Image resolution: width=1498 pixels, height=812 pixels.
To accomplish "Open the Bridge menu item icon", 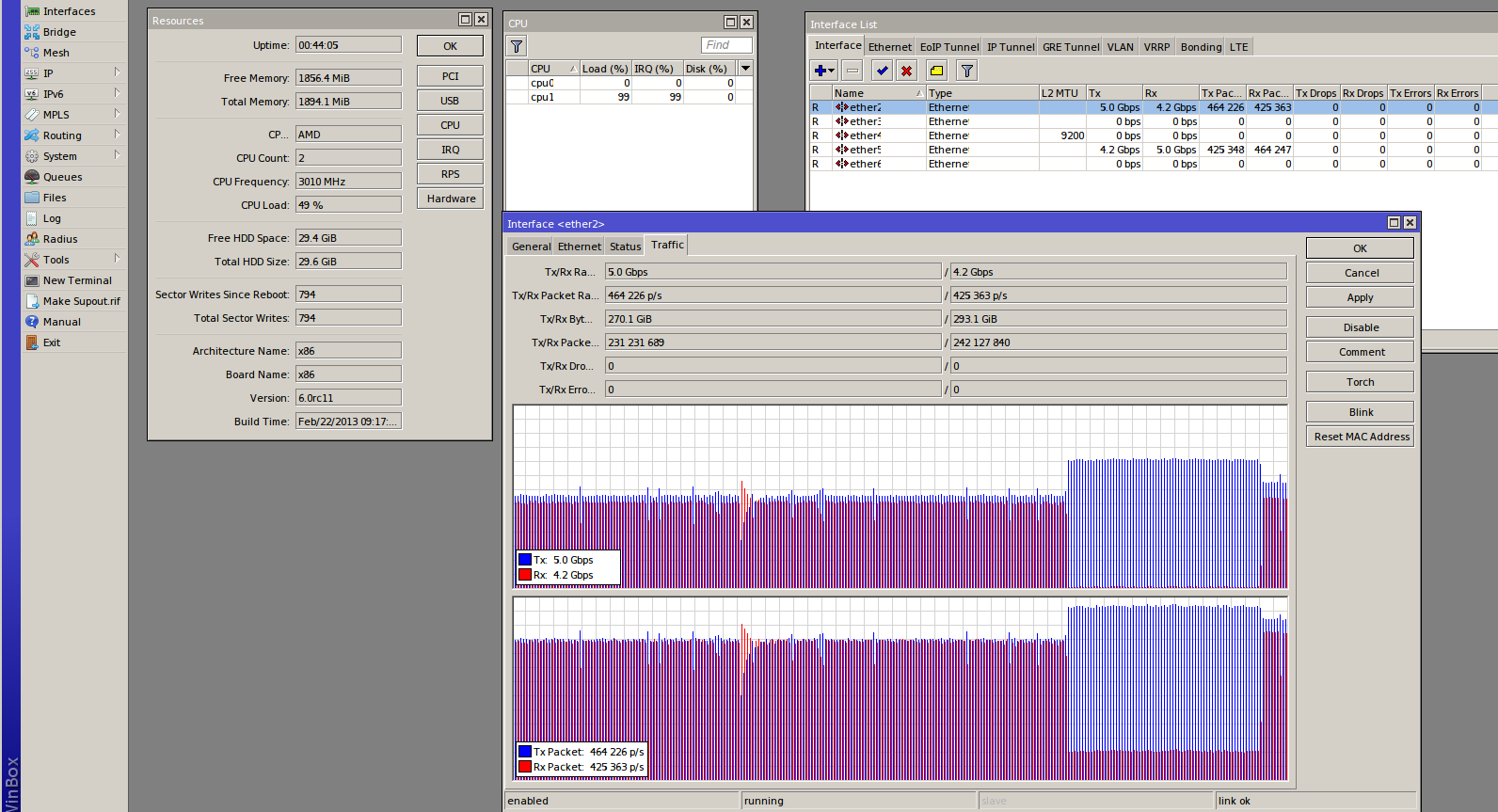I will (x=32, y=32).
